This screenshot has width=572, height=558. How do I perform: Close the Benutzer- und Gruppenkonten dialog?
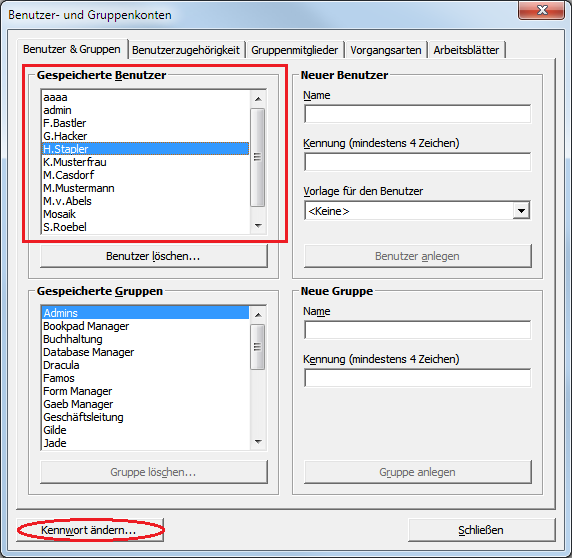[542, 10]
